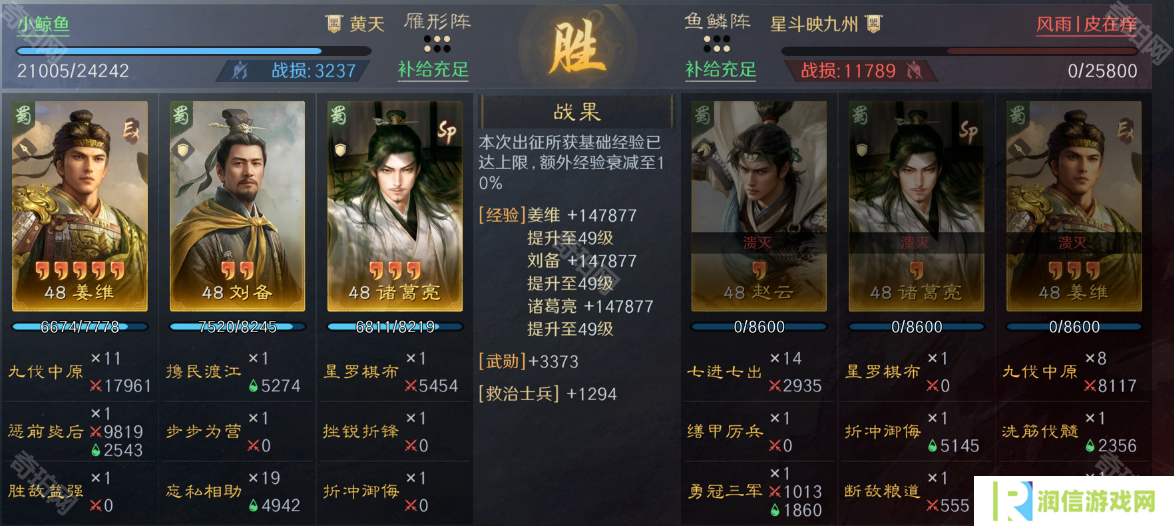Click the 蜀 faction badge on 赵云 card
This screenshot has height=526, width=1174.
(x=702, y=116)
